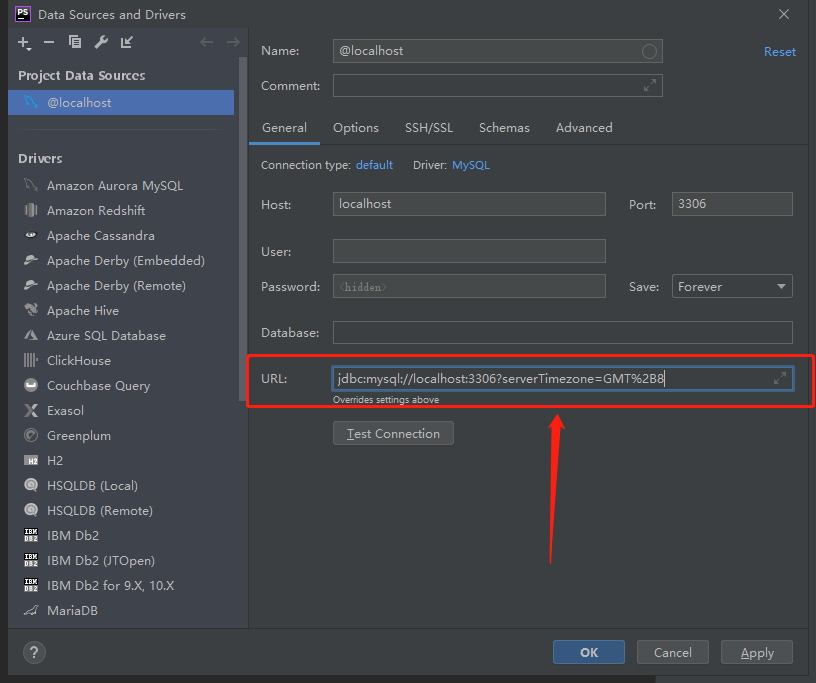Expand the Comment field editor
The height and width of the screenshot is (683, 816).
click(649, 85)
